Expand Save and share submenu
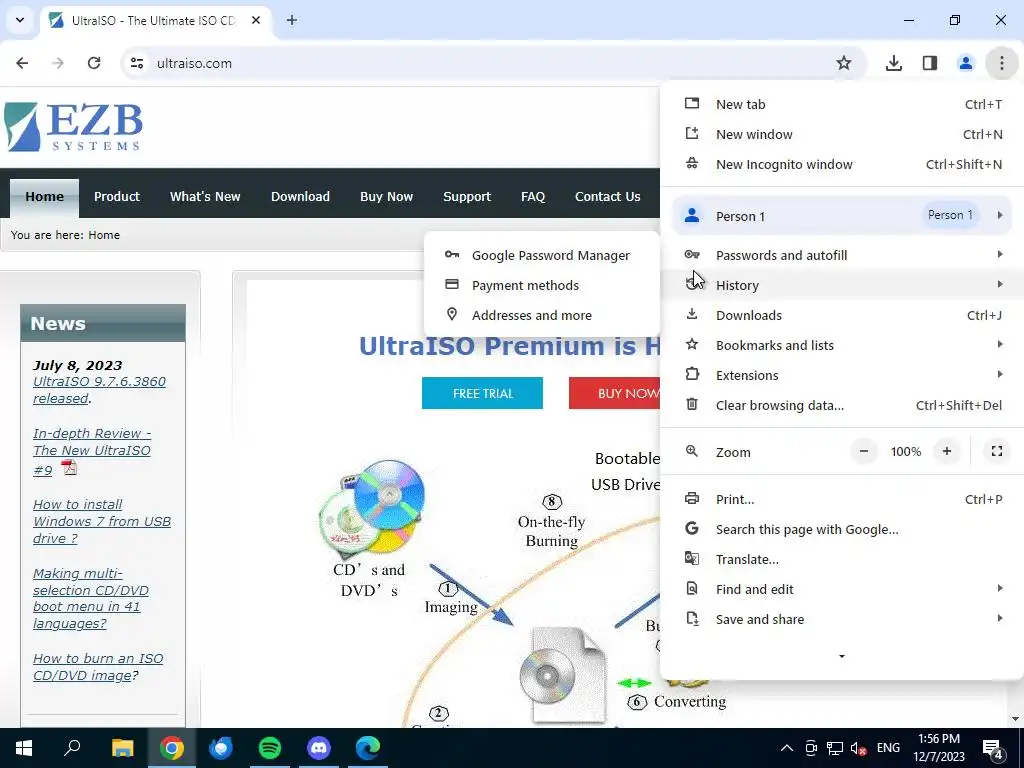1024x768 pixels. point(842,620)
